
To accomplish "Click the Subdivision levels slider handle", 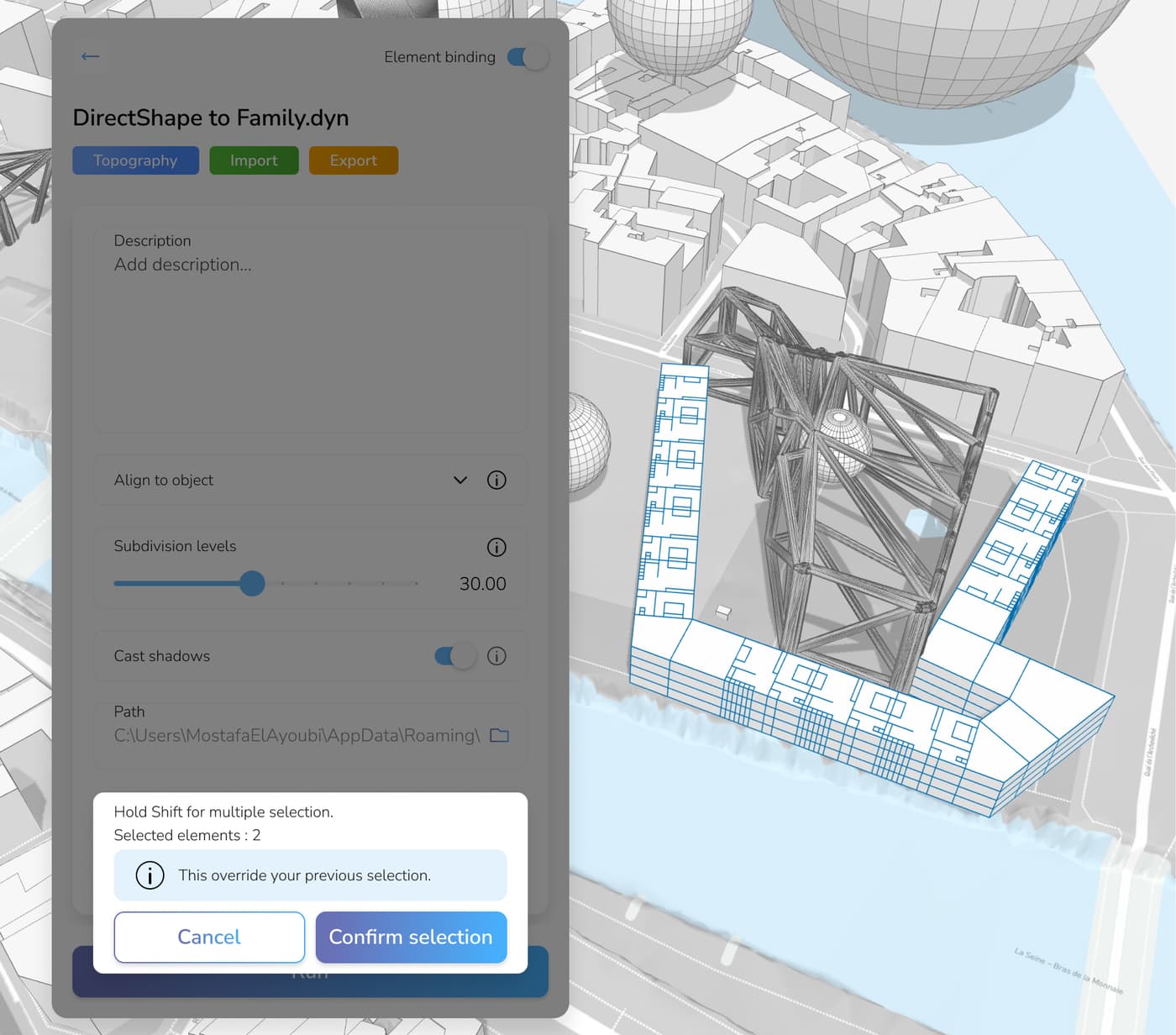I will 252,584.
